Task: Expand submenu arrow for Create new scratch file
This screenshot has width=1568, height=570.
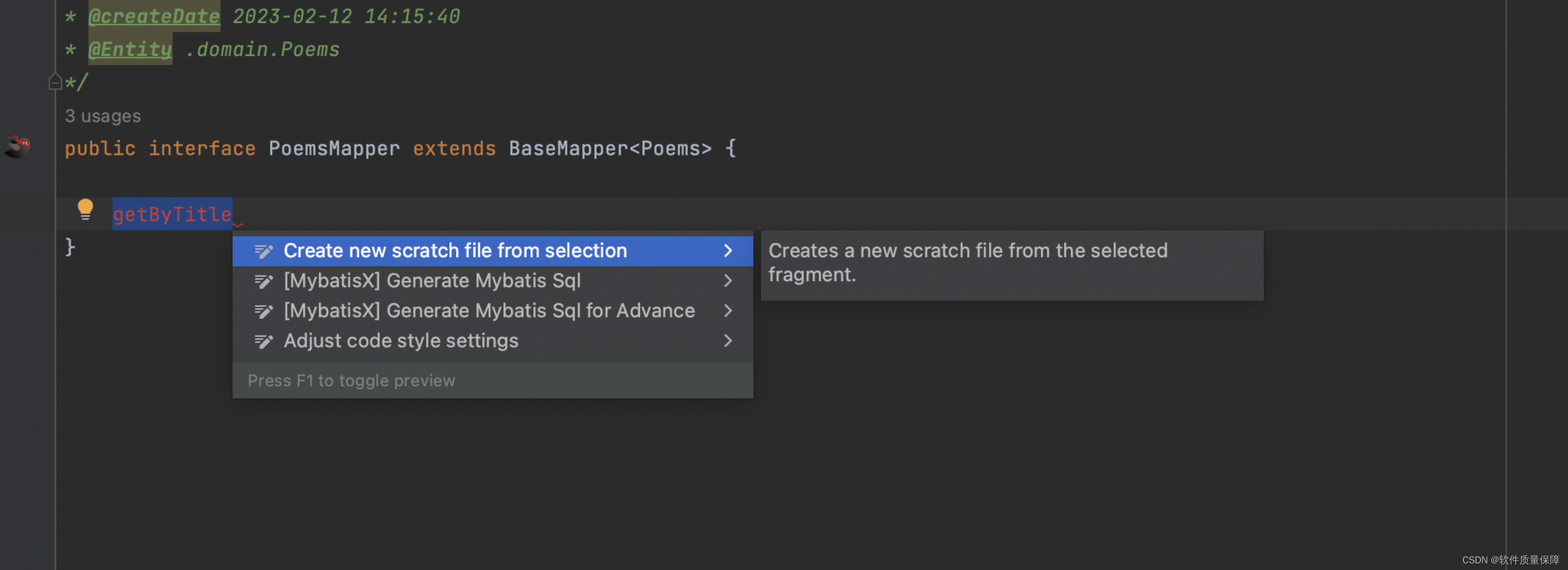Action: [728, 251]
